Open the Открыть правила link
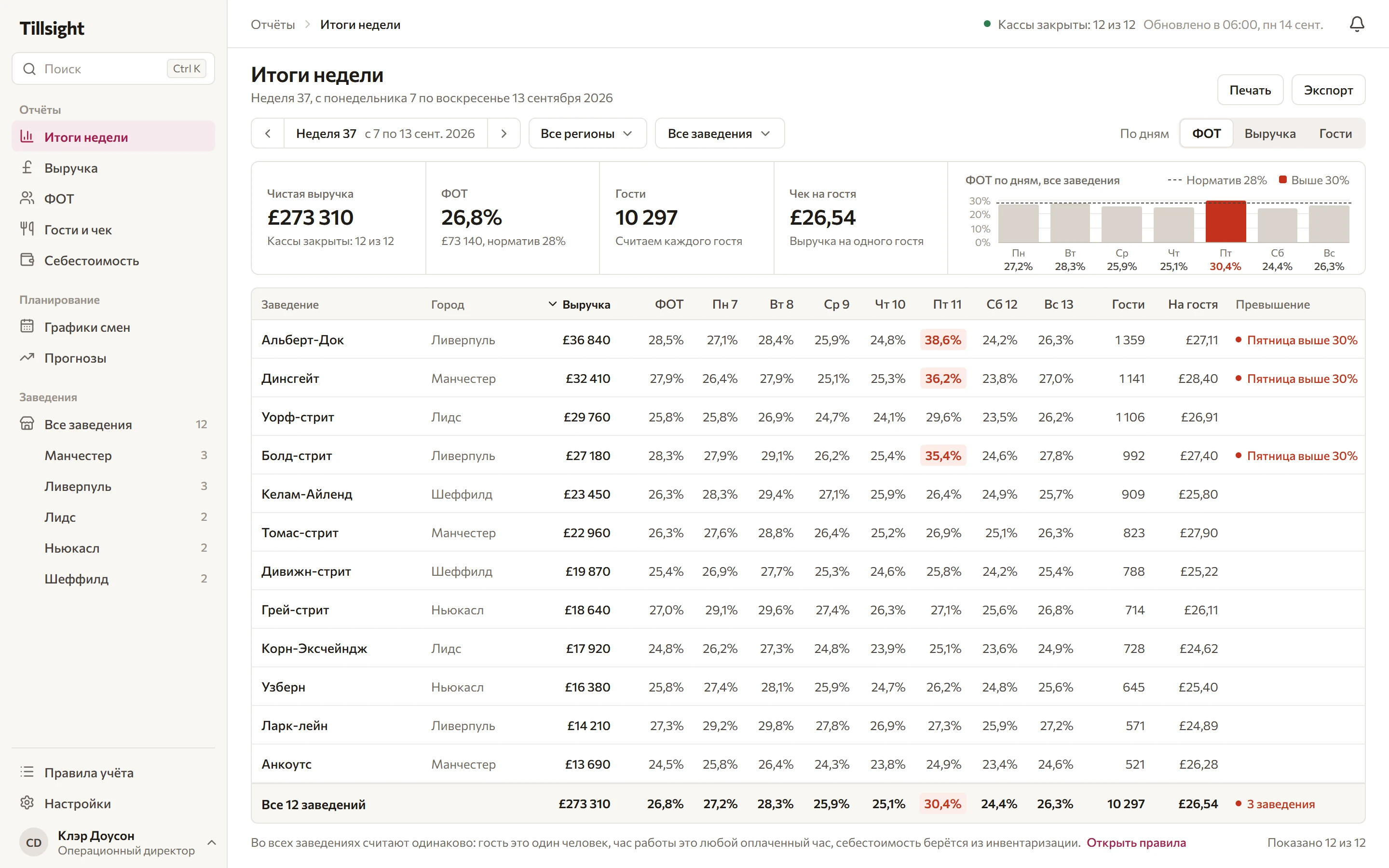This screenshot has height=868, width=1389. coord(1136,843)
